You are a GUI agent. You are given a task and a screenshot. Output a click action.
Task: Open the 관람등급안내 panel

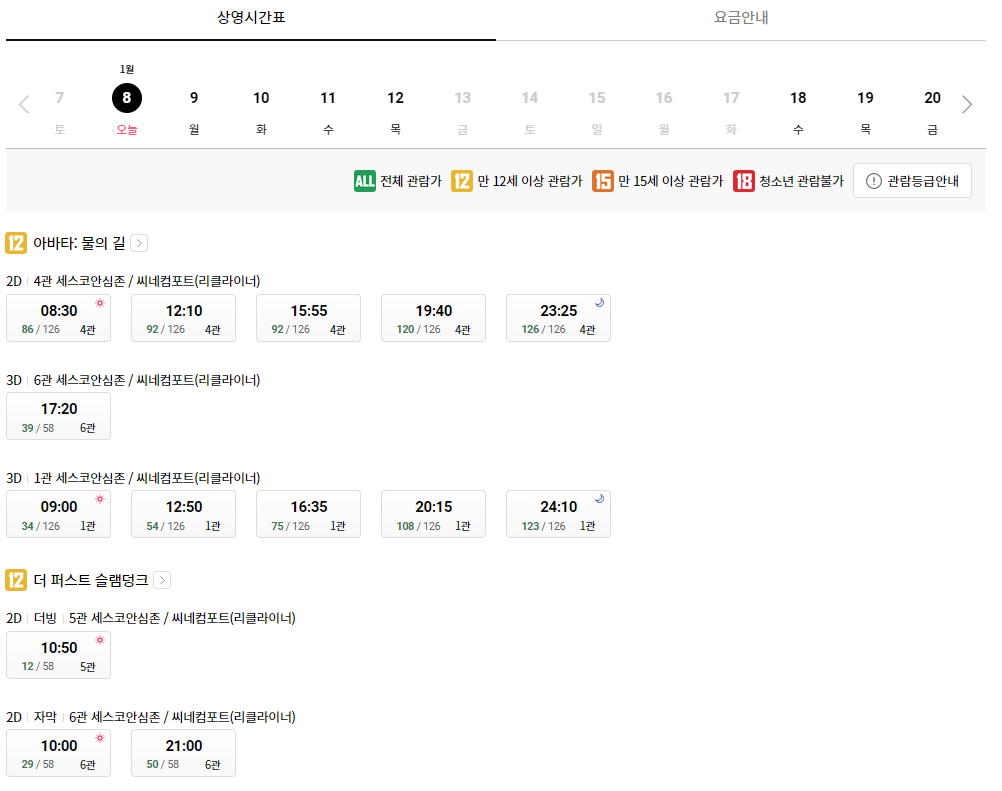click(x=912, y=180)
